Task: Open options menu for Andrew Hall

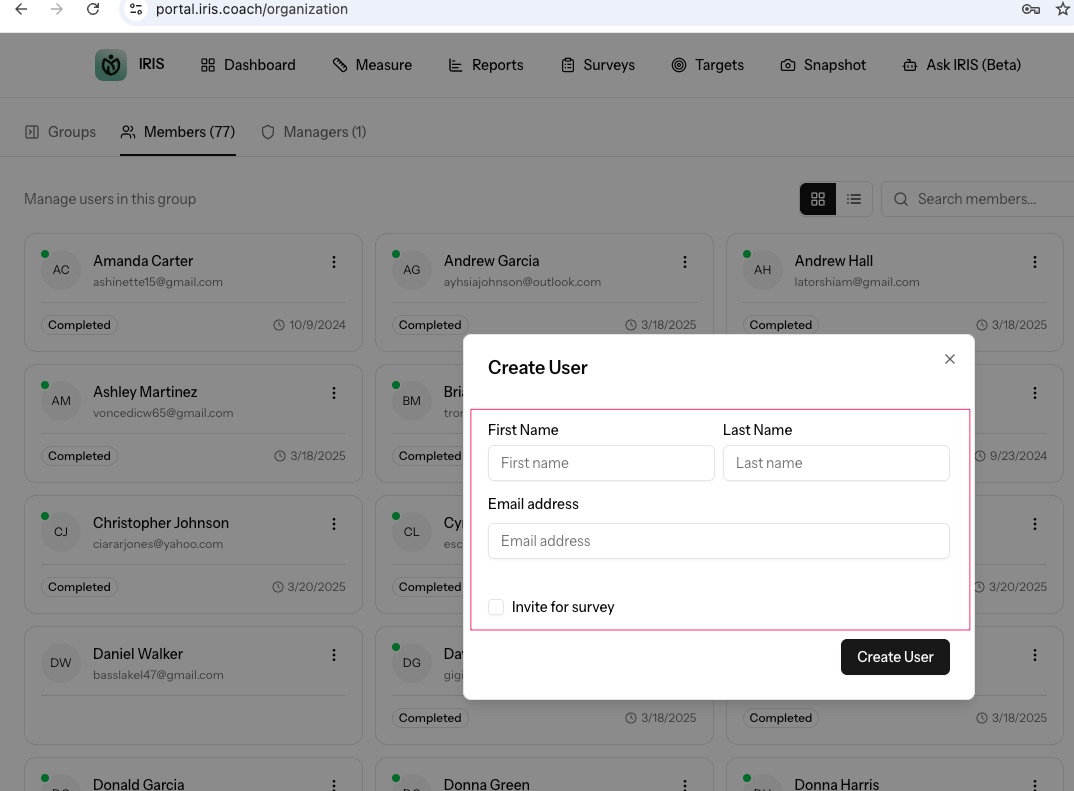Action: [x=1035, y=262]
